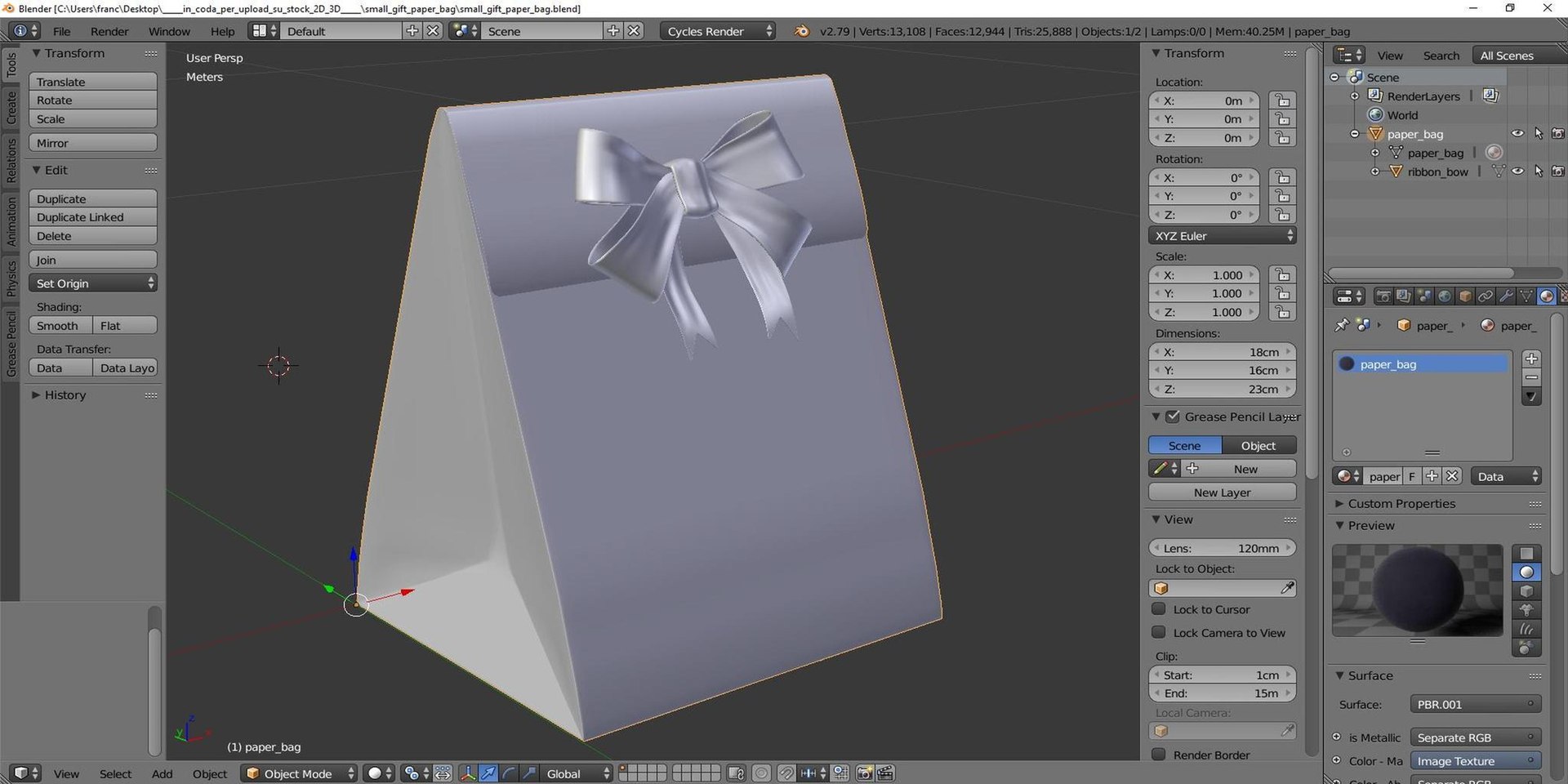This screenshot has height=784, width=1568.
Task: Click the OpenGL render image camera icon
Action: 865,773
